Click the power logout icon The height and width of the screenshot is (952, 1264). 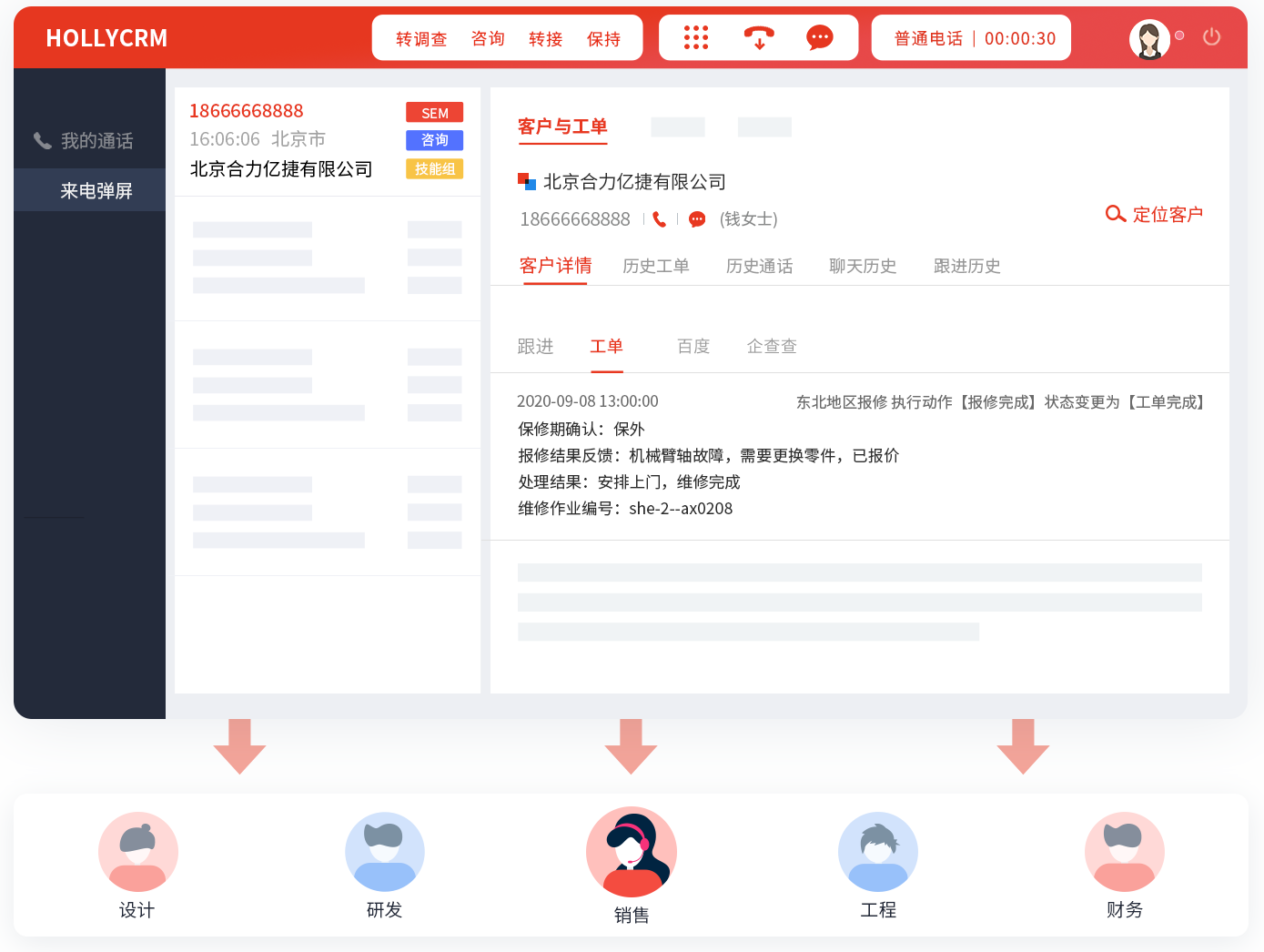1211,37
